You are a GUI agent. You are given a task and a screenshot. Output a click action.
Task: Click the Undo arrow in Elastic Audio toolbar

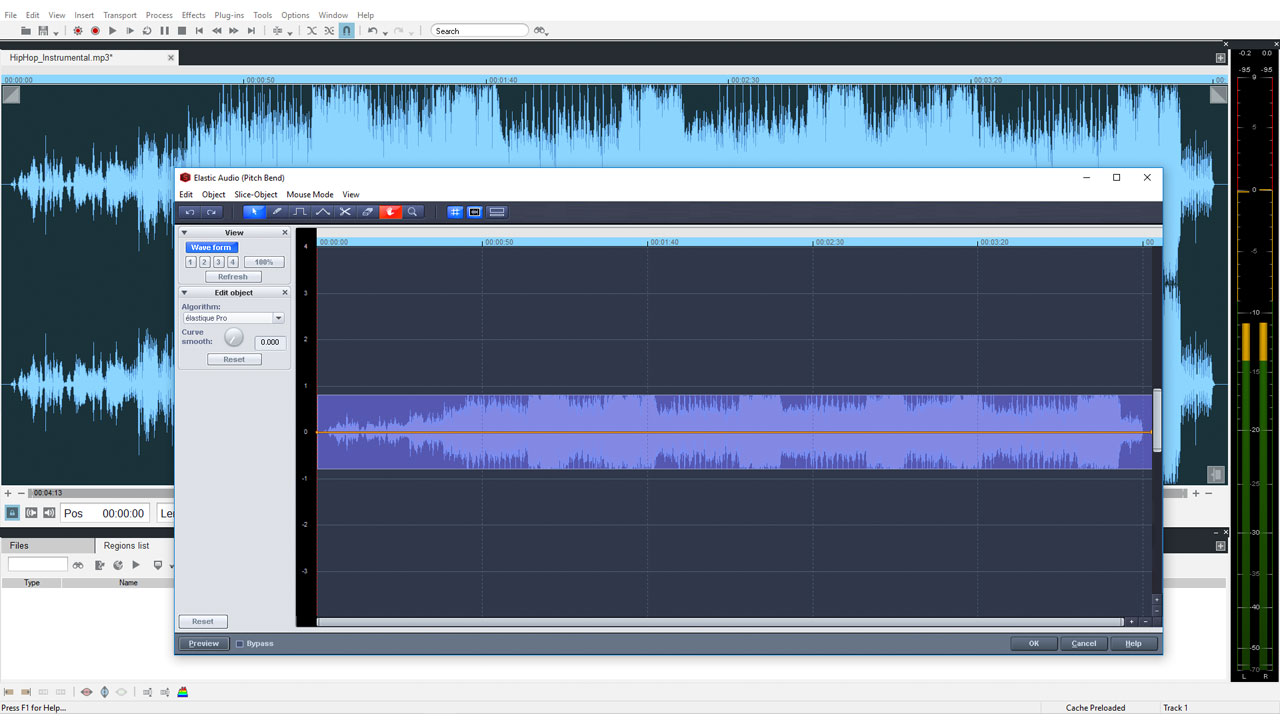190,211
